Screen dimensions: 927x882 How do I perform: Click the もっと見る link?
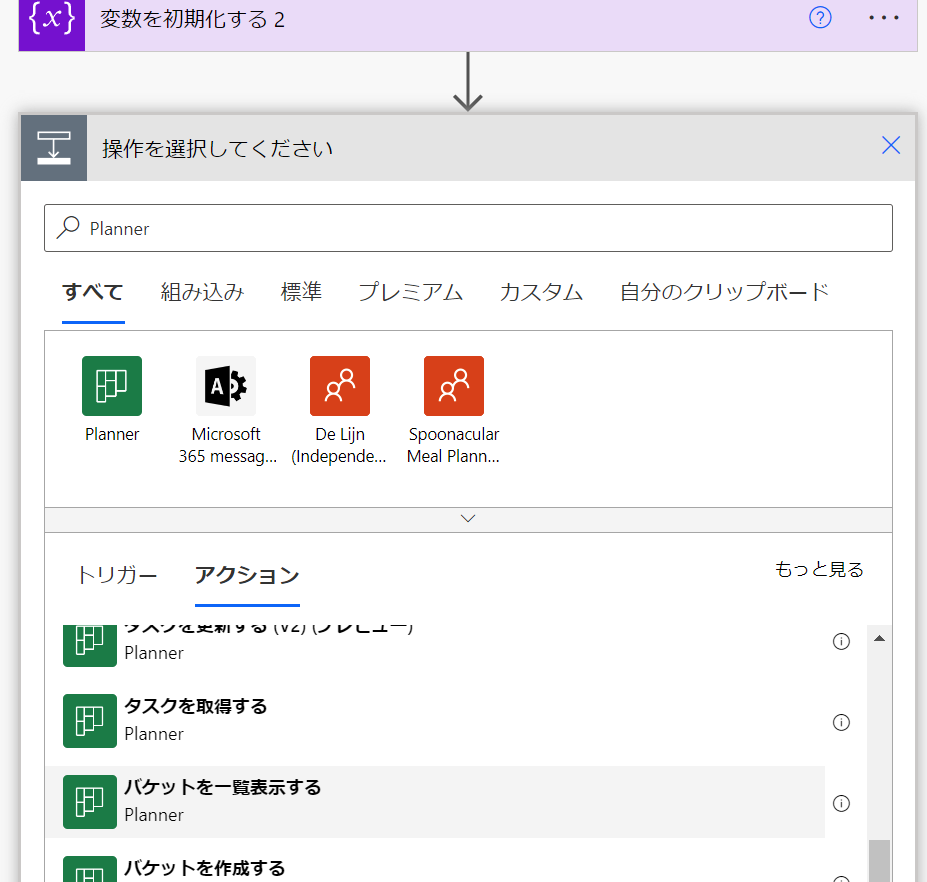(x=819, y=569)
